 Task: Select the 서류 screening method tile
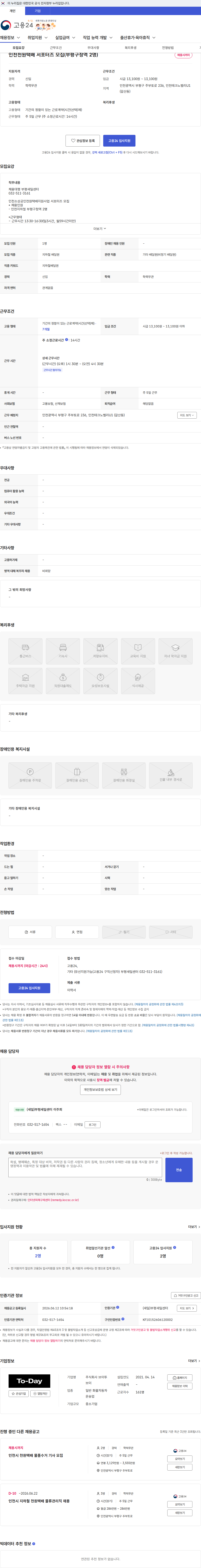pyautogui.click(x=30, y=932)
